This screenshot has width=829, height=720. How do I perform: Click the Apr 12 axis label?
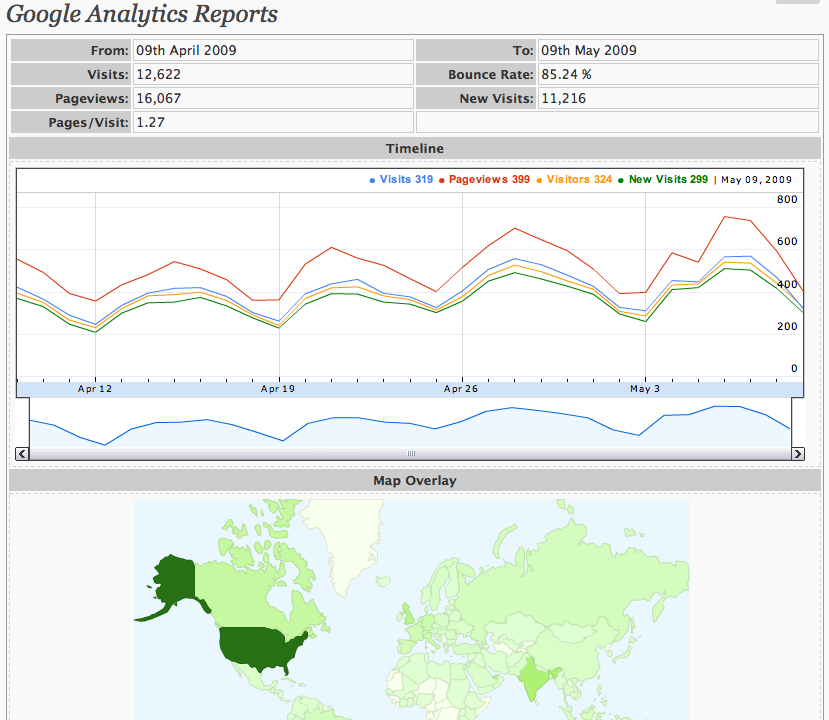[x=95, y=389]
